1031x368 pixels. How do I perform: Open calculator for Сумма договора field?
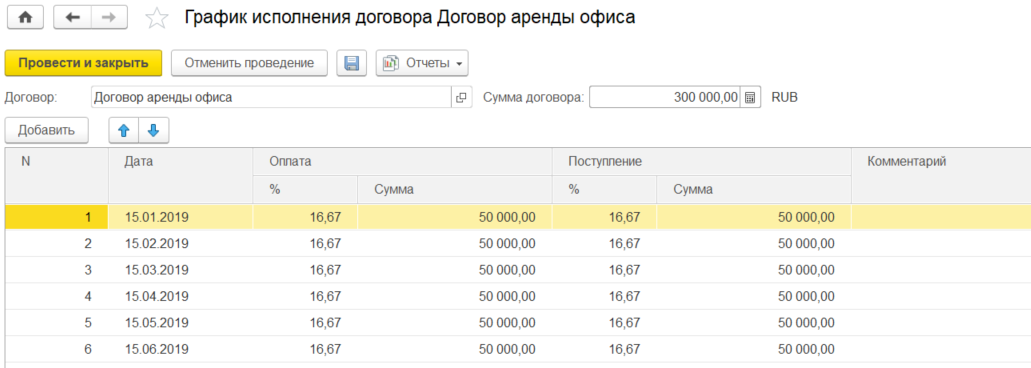750,98
